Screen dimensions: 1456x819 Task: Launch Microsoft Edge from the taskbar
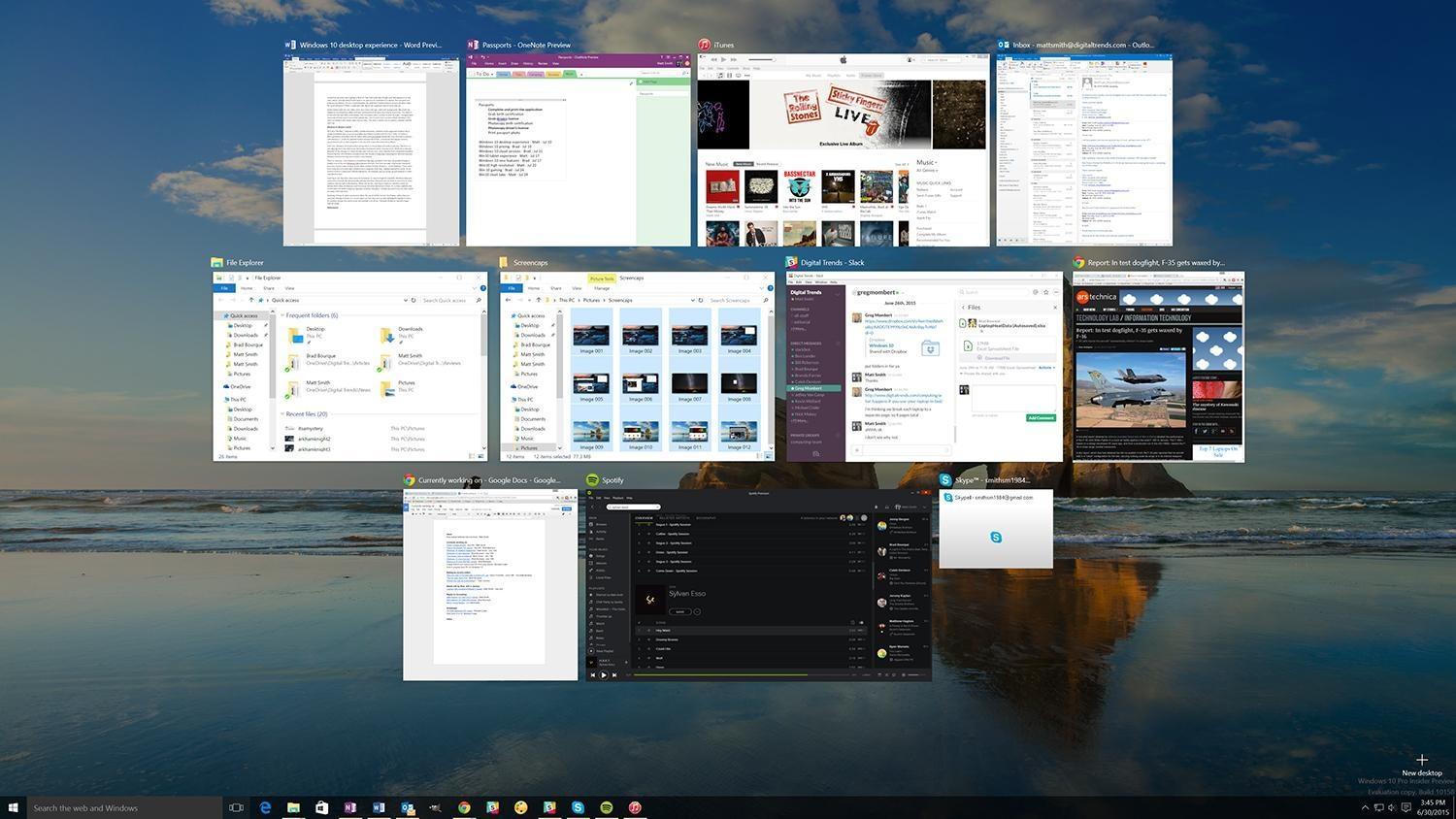click(265, 807)
